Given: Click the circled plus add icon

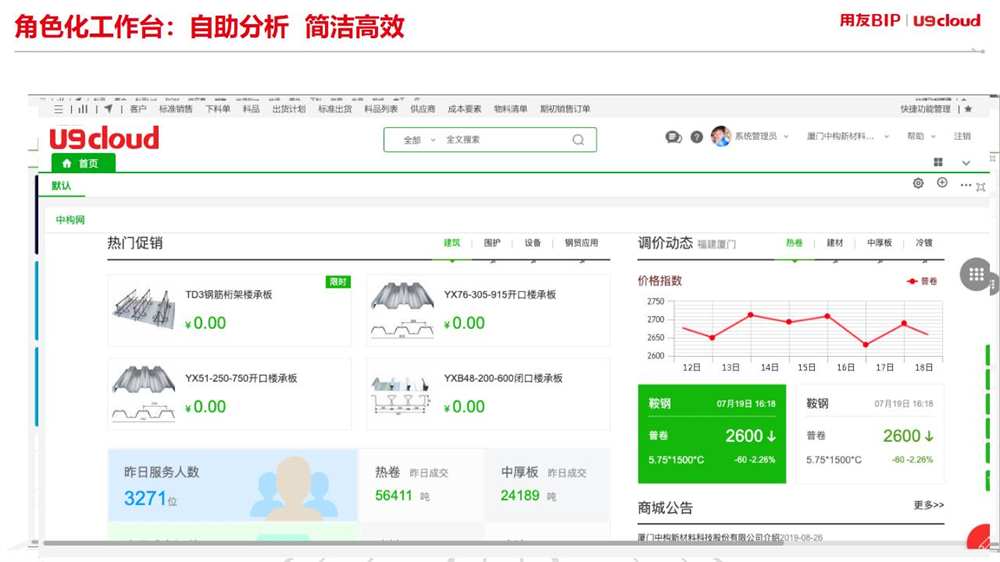Looking at the screenshot, I should click(942, 182).
